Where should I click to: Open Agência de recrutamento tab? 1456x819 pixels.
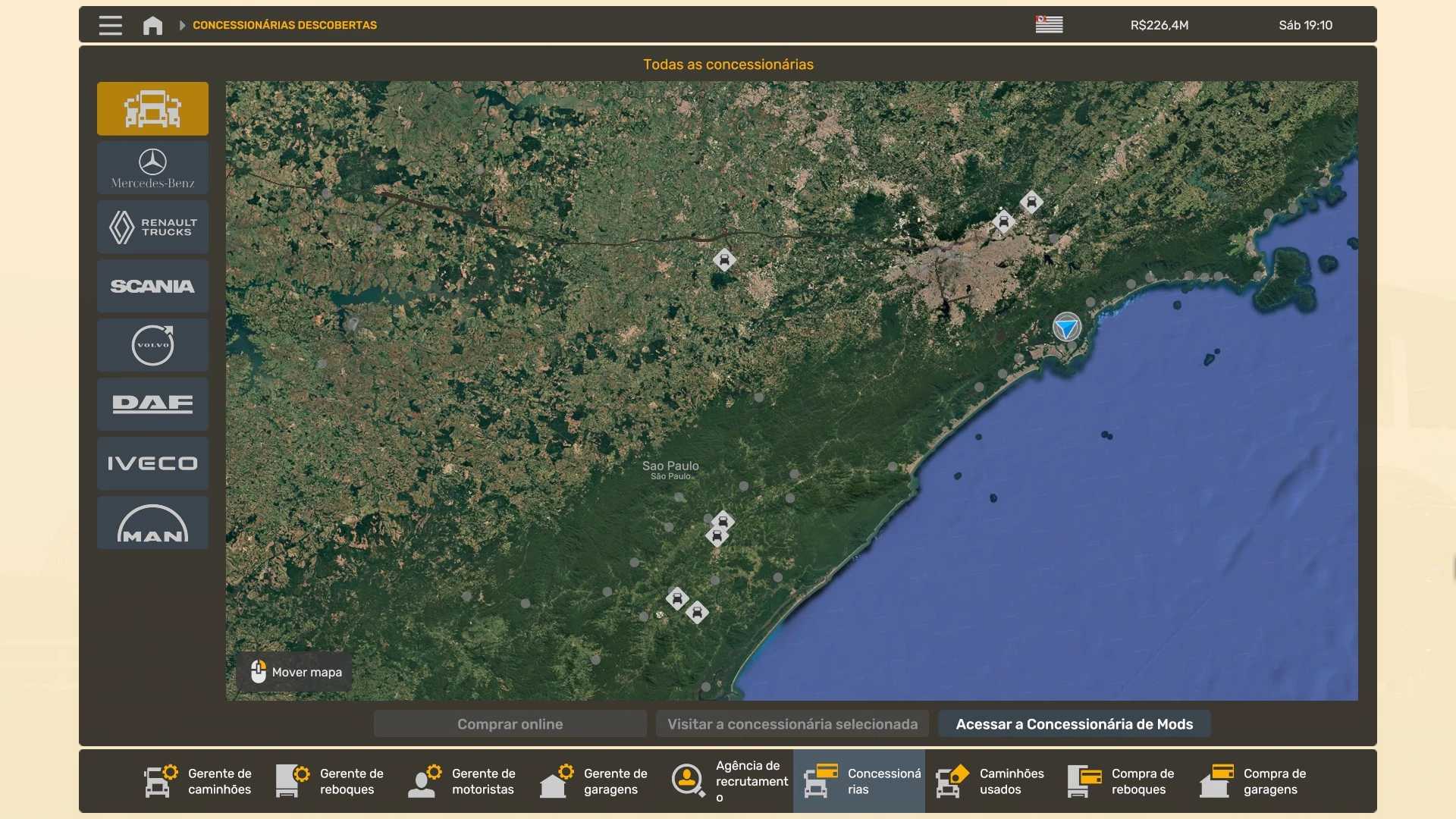[727, 781]
